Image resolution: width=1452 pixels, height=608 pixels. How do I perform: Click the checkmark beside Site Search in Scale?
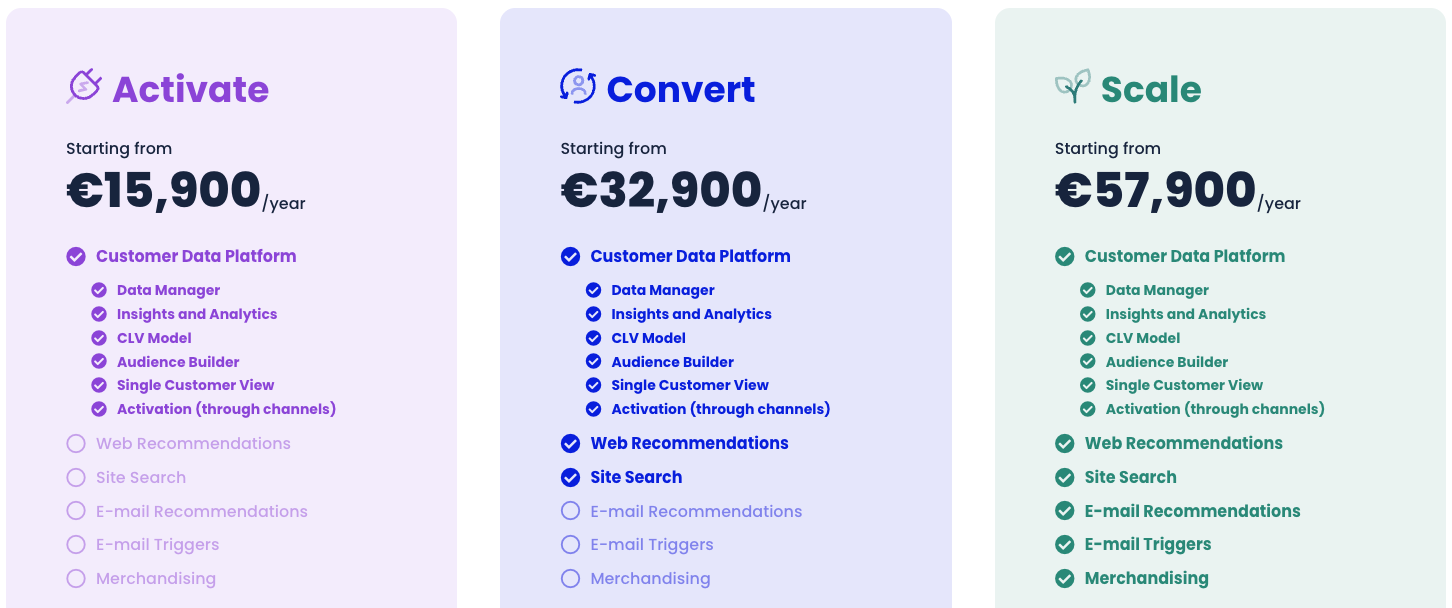point(1064,477)
